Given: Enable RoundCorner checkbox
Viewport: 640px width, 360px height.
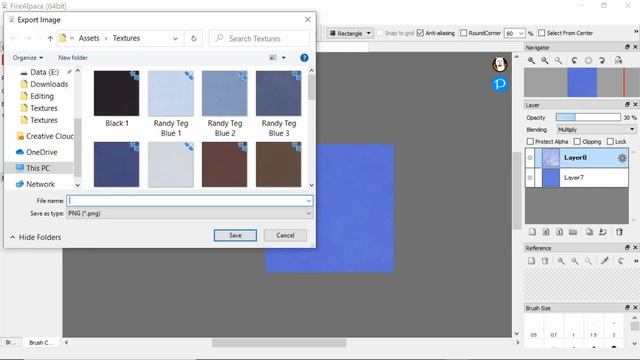Looking at the screenshot, I should 464,33.
